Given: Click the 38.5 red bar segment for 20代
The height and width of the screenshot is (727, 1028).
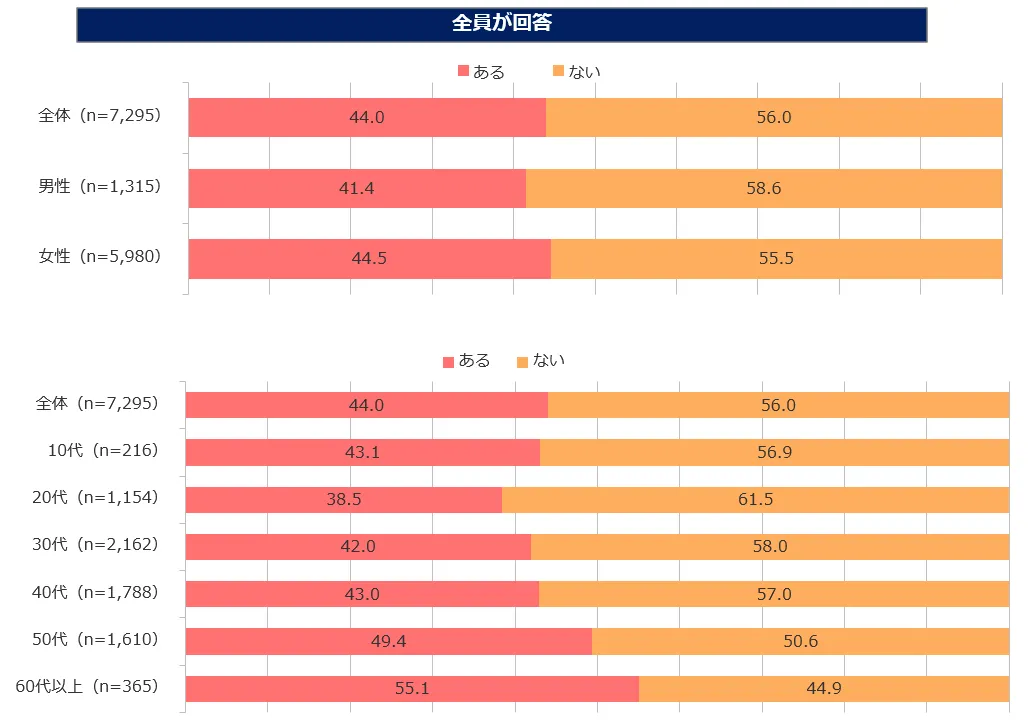Looking at the screenshot, I should [x=343, y=499].
